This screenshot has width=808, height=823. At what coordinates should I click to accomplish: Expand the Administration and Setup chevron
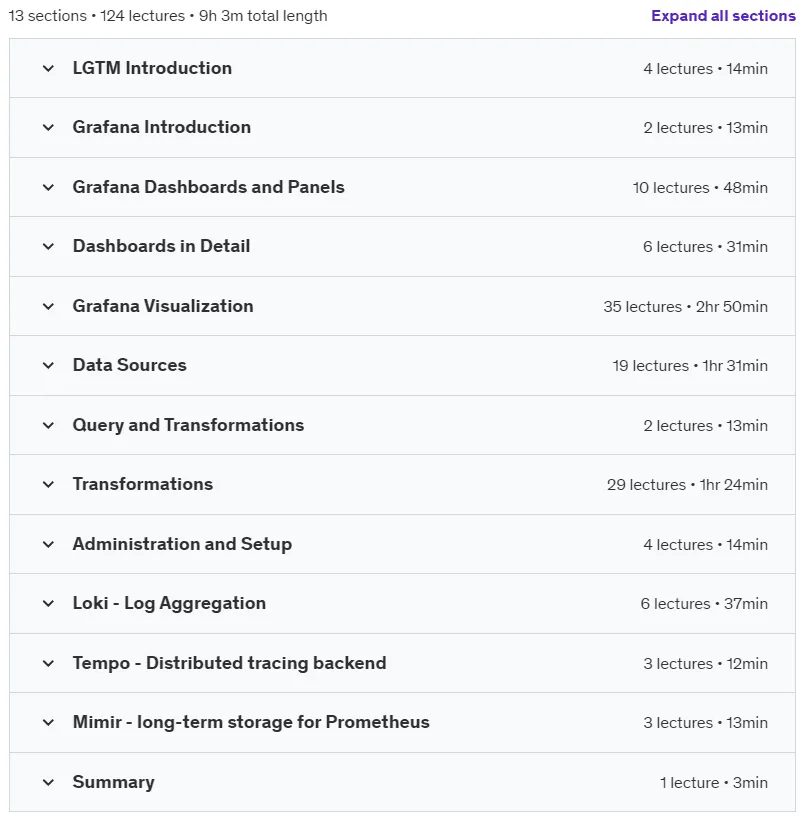[48, 544]
